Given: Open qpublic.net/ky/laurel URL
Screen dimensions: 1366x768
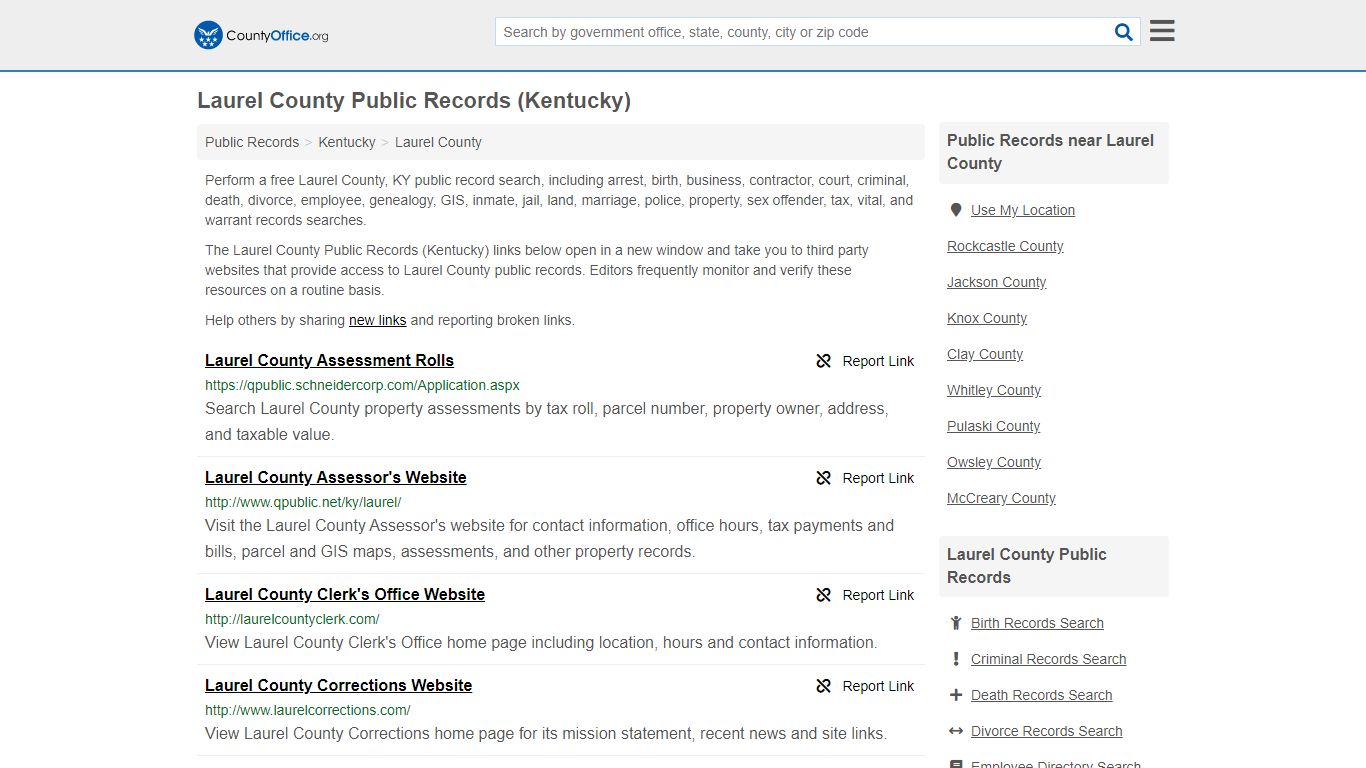Looking at the screenshot, I should pyautogui.click(x=303, y=502).
